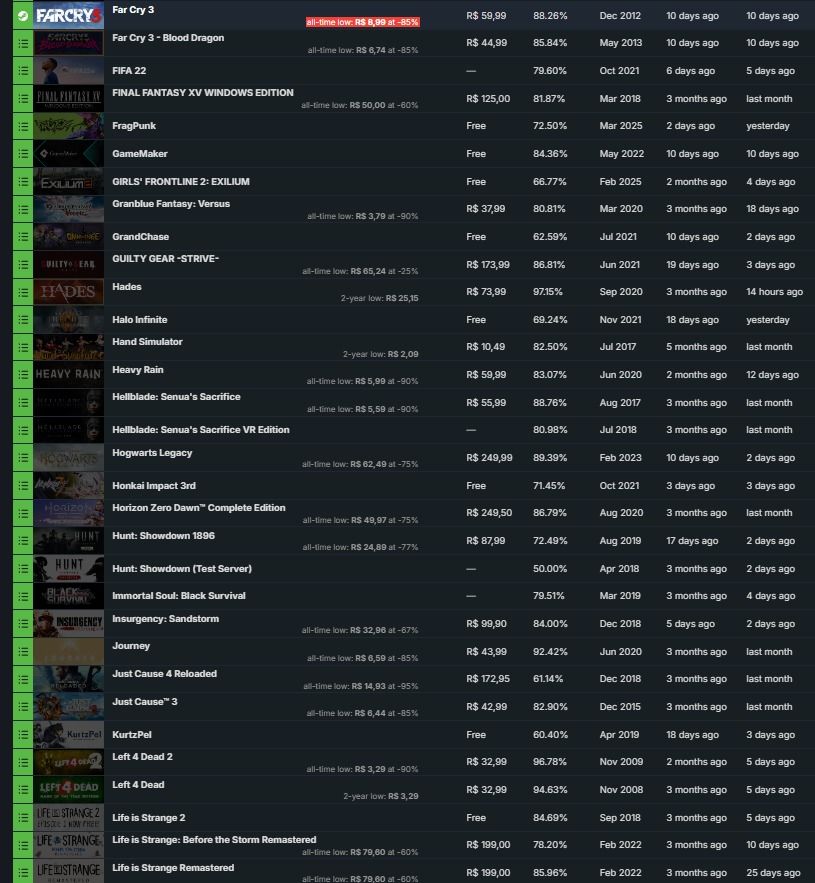Select the Nov 2009 release date

(x=621, y=762)
